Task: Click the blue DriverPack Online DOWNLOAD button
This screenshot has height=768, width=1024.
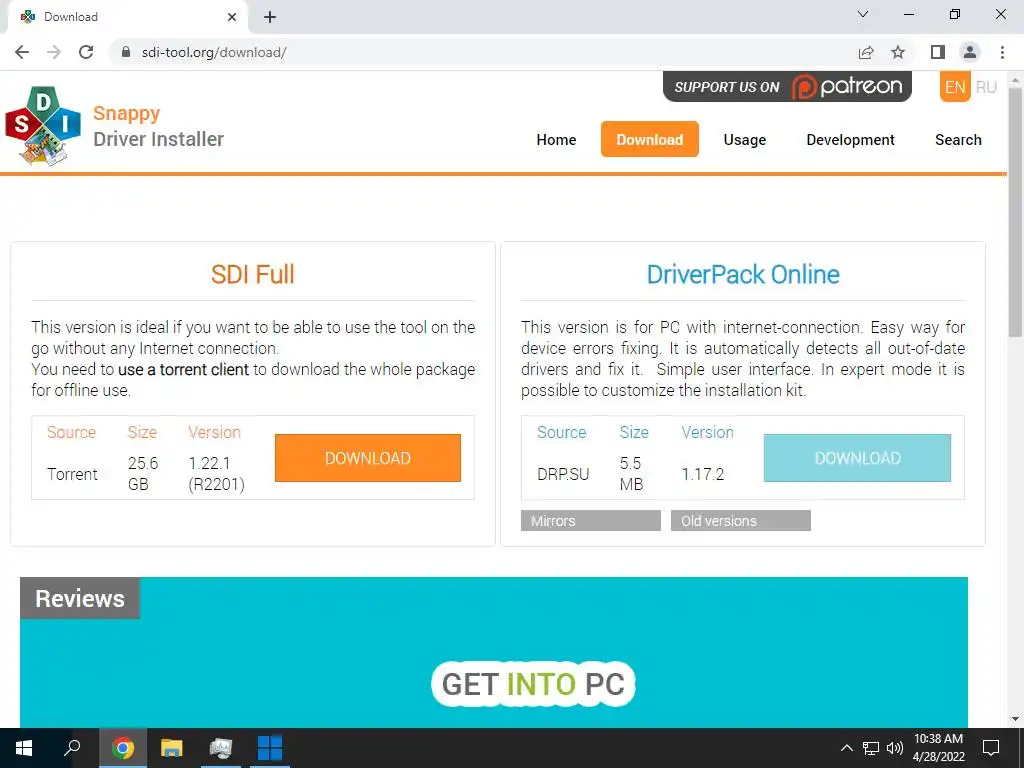Action: click(857, 458)
